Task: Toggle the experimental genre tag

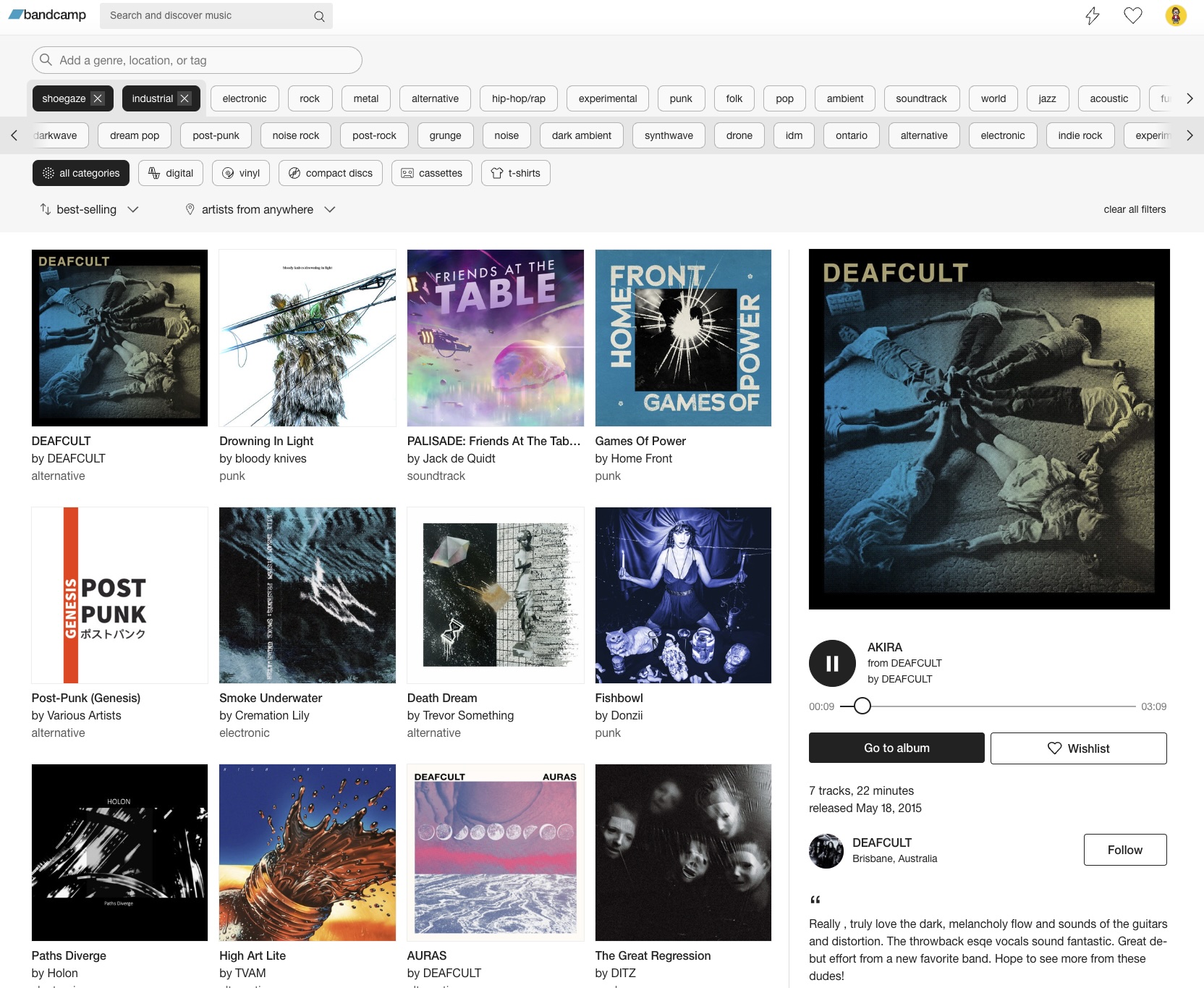Action: click(608, 98)
